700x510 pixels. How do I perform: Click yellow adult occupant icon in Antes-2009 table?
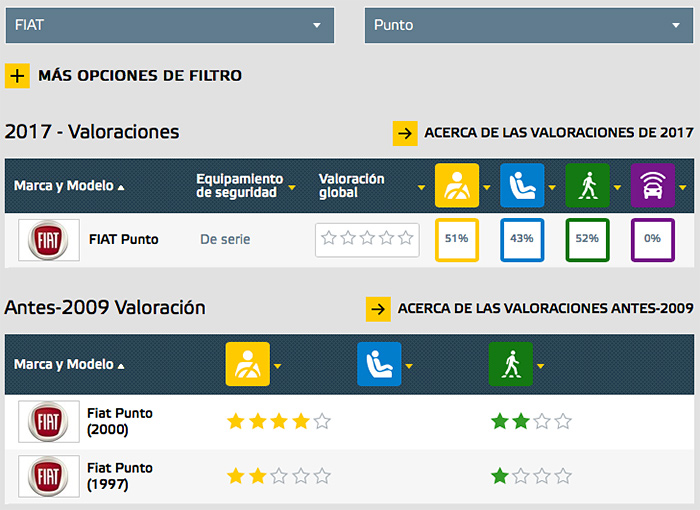[248, 364]
